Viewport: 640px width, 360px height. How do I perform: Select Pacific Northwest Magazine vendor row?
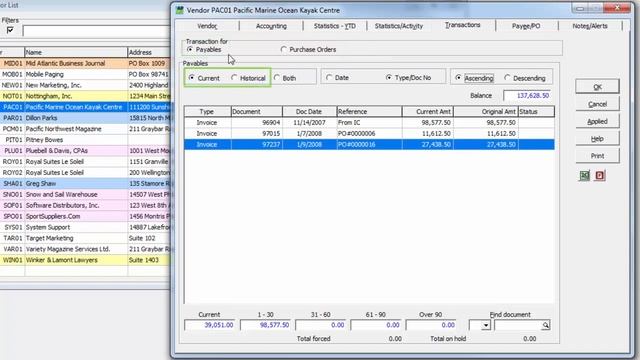point(85,129)
